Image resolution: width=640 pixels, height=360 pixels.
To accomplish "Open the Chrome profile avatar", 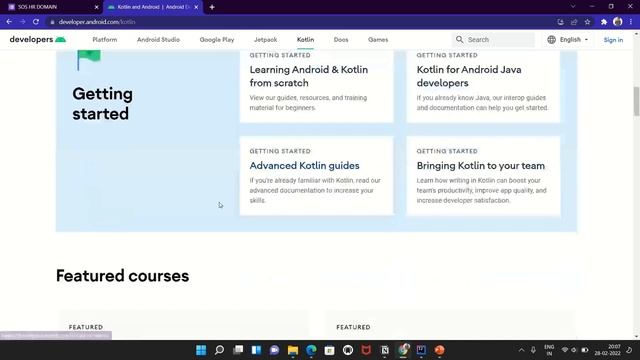I will (618, 22).
